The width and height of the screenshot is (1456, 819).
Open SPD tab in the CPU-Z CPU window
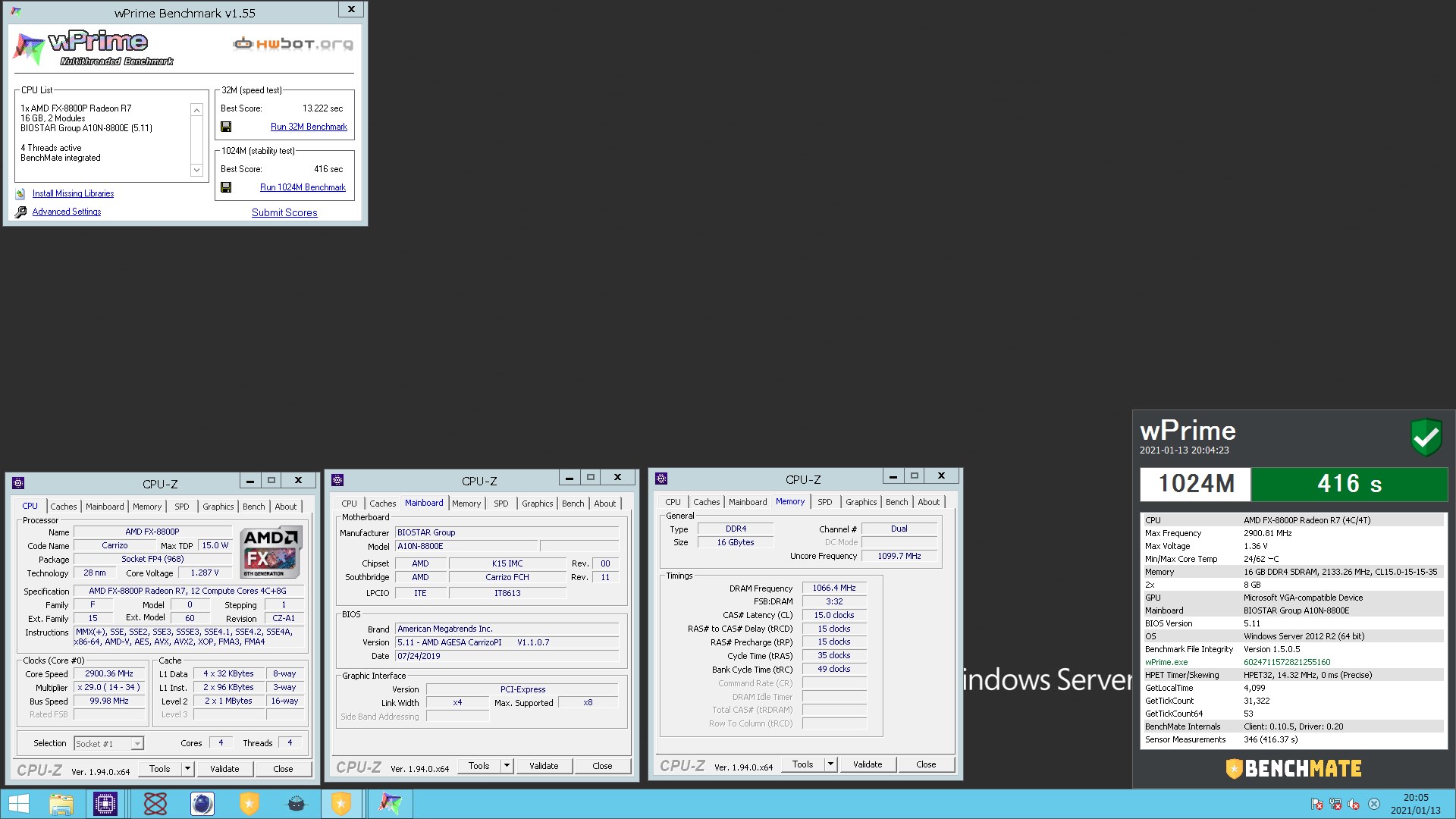(182, 507)
